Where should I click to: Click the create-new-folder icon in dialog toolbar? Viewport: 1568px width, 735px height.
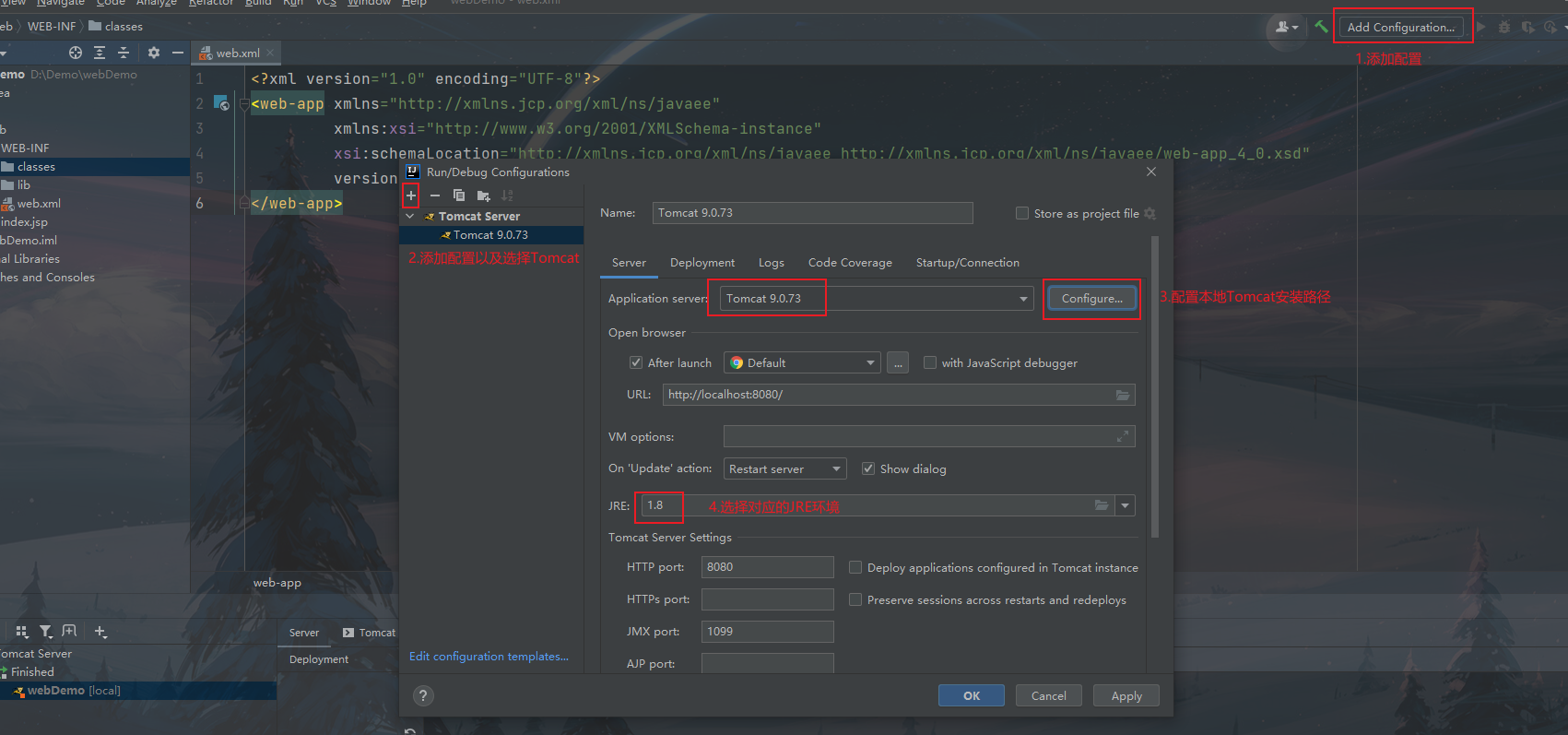point(483,196)
